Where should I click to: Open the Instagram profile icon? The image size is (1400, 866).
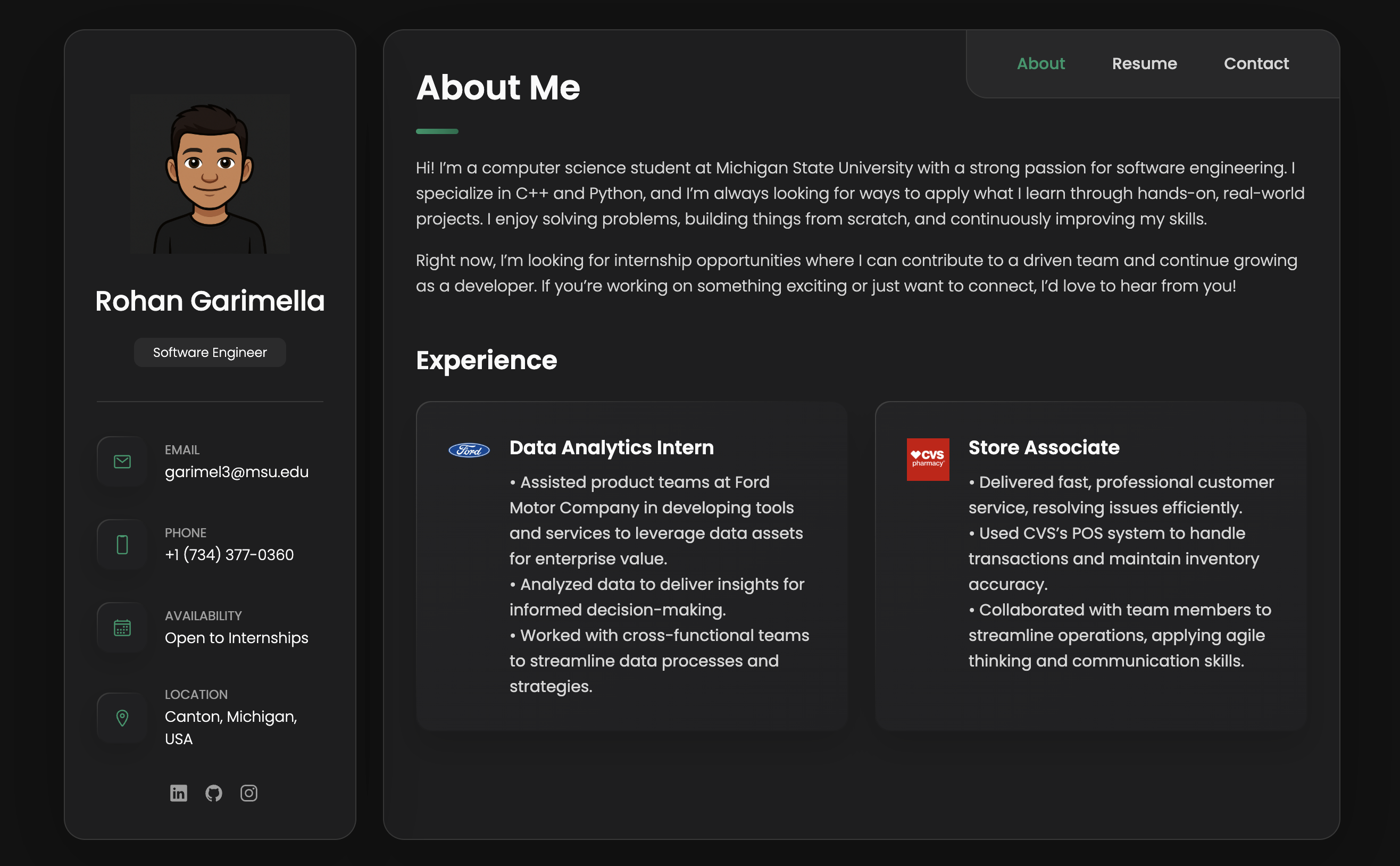click(x=248, y=793)
